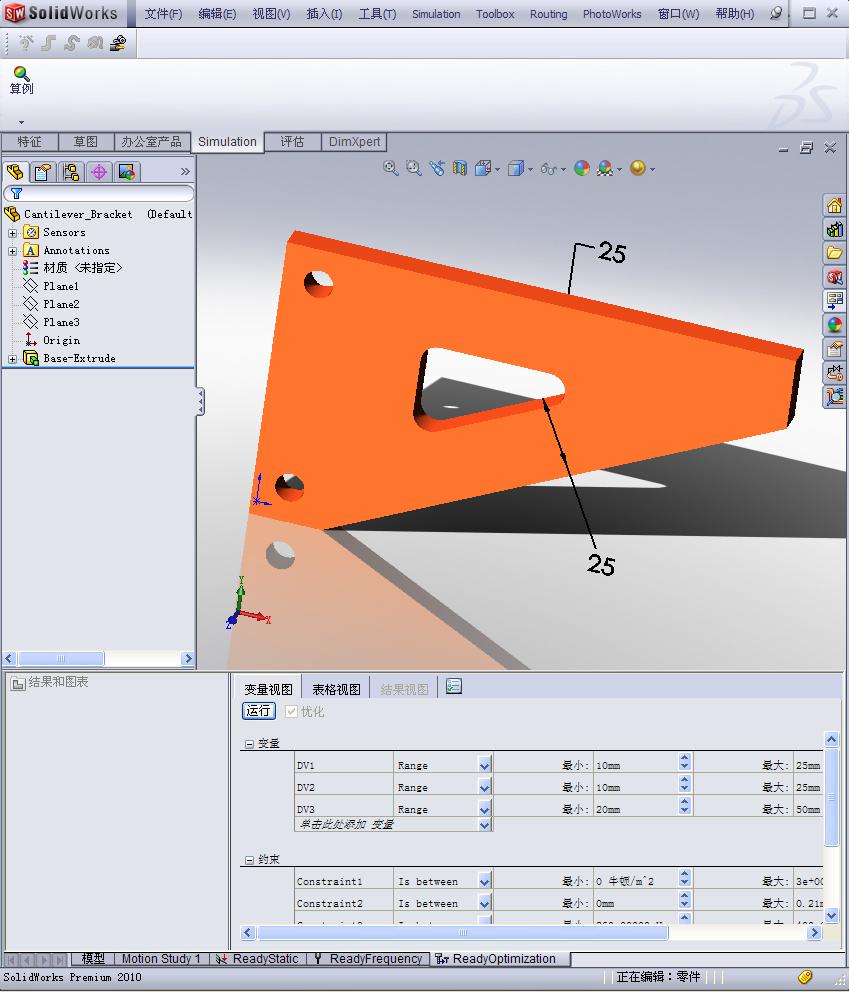Open the Simulation menu
The width and height of the screenshot is (849, 992).
(436, 14)
